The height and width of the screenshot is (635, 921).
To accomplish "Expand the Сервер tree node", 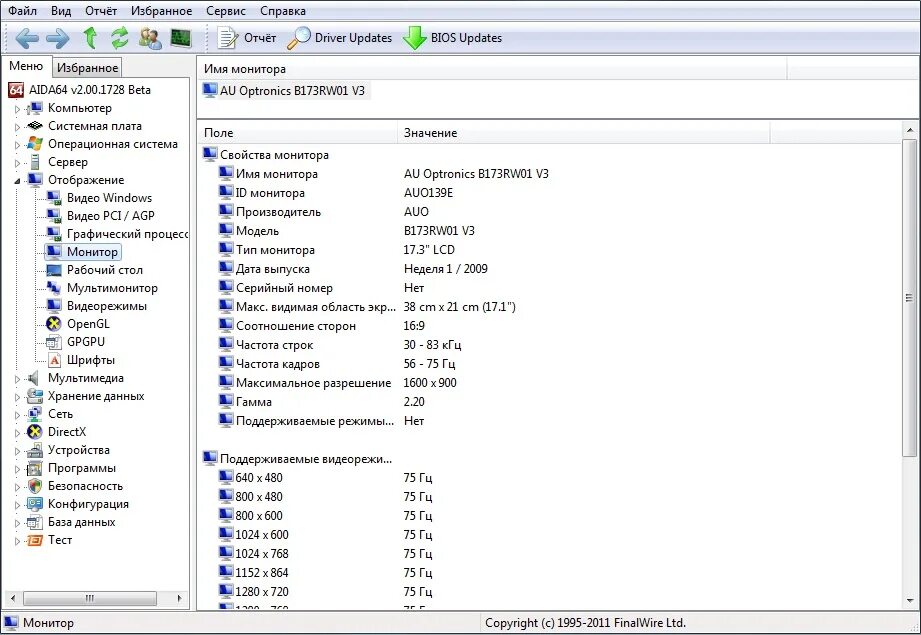I will click(17, 163).
